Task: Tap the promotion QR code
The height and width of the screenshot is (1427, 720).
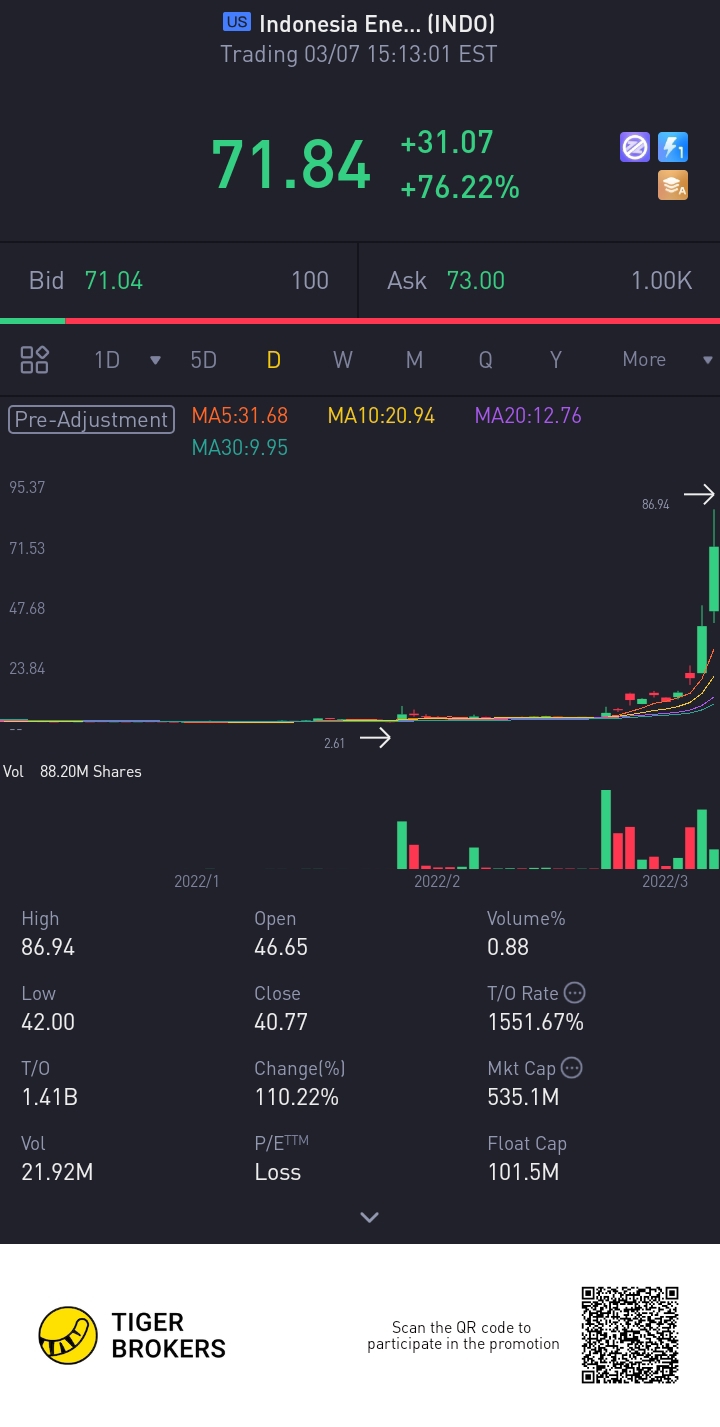Action: [x=630, y=1335]
